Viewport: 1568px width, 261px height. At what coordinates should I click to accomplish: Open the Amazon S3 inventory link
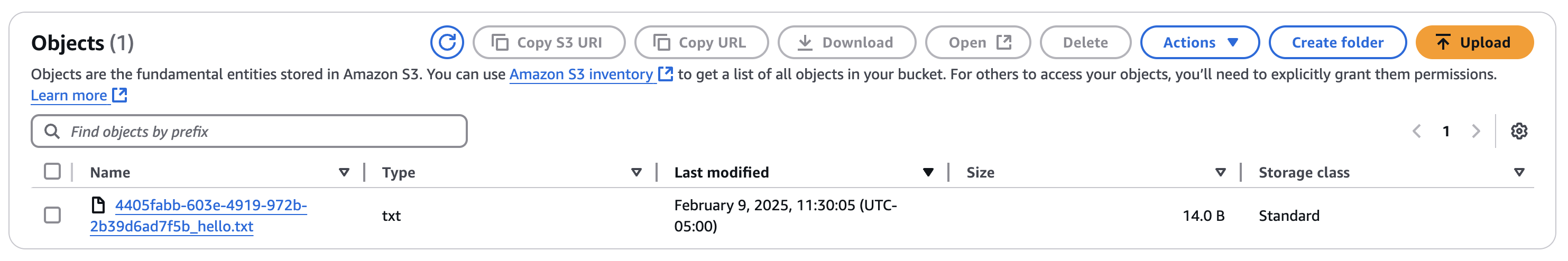coord(580,74)
